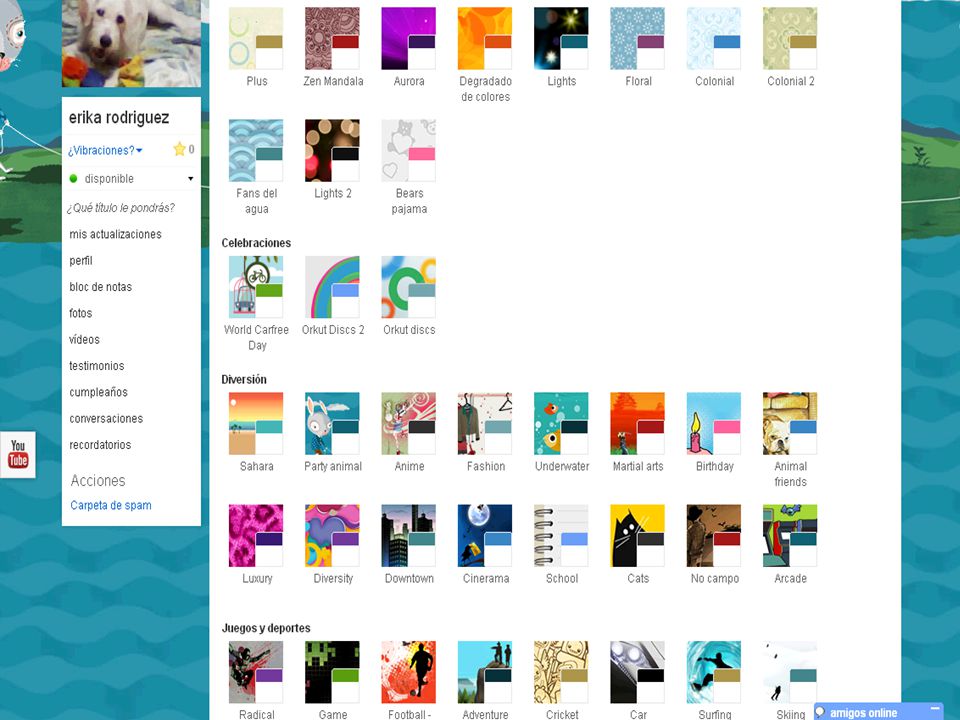Click the erika rodriguez profile name

tap(119, 118)
